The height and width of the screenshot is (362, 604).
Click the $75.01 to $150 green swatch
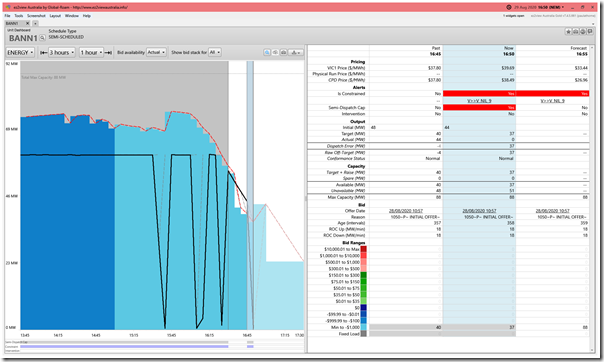tap(363, 282)
